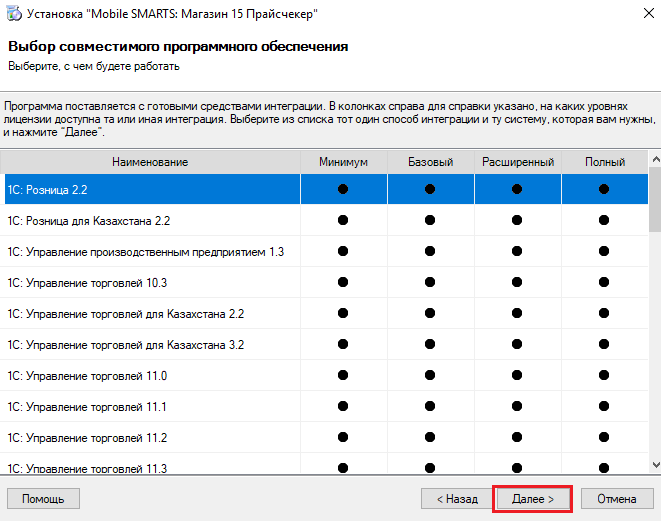661x521 pixels.
Task: Click the list scrollbar down arrow
Action: point(656,465)
